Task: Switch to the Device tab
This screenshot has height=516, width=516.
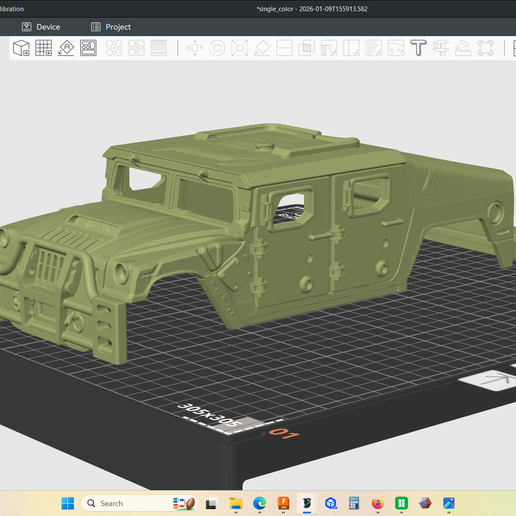Action: (x=41, y=27)
